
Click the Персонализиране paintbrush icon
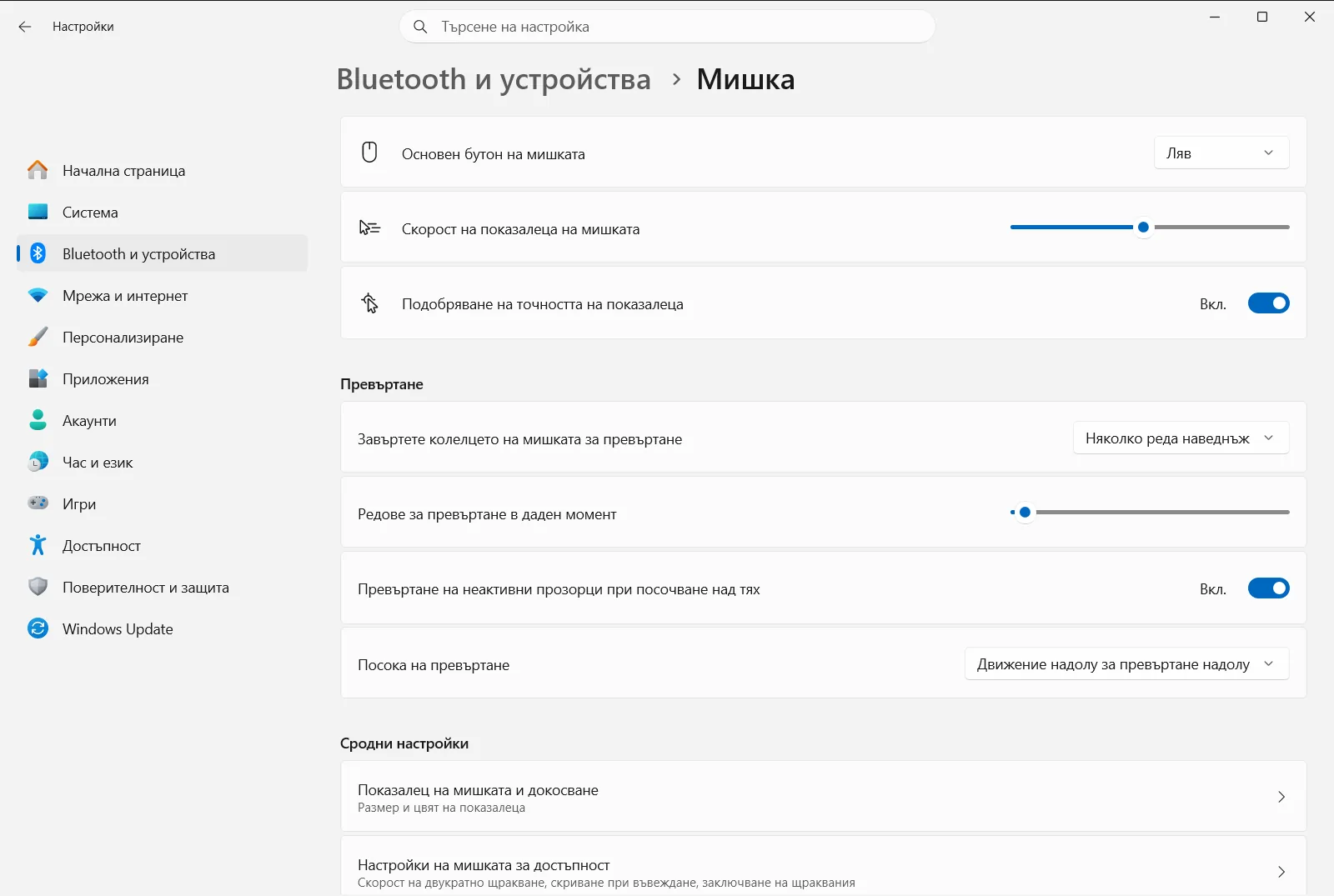coord(38,337)
